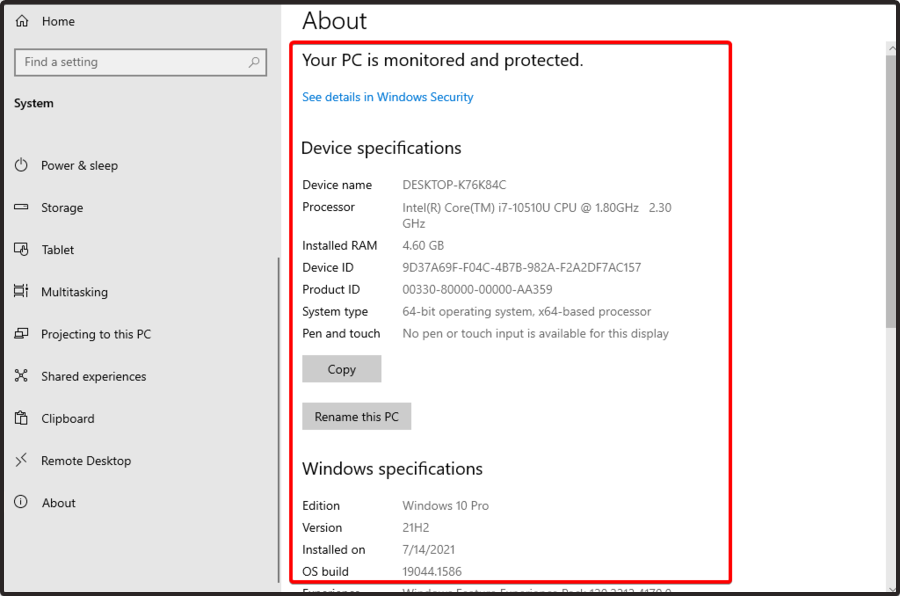Click device name DESKTOP-K76K84C
Image resolution: width=900 pixels, height=596 pixels.
point(454,185)
